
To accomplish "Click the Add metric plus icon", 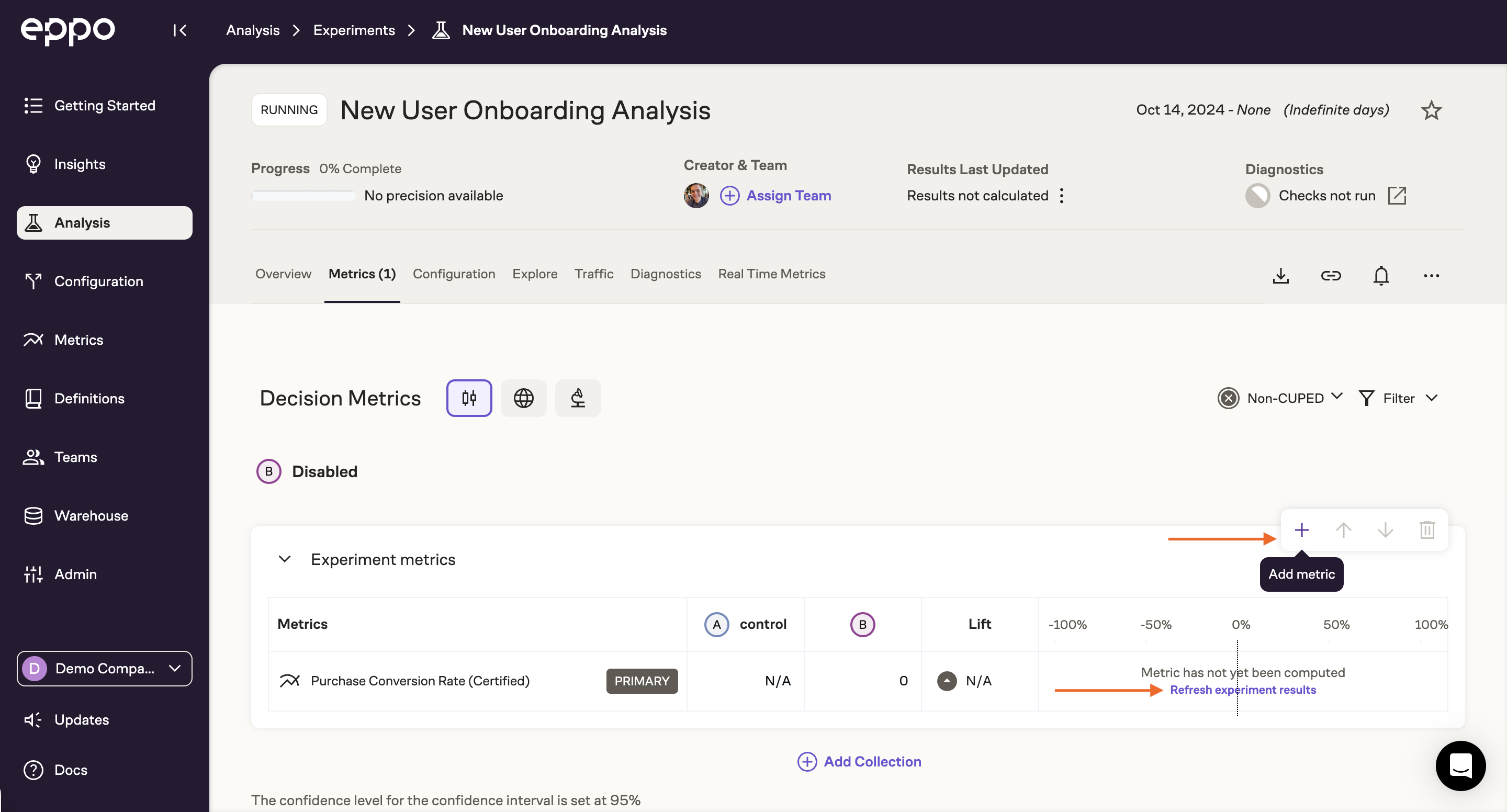I will tap(1302, 530).
